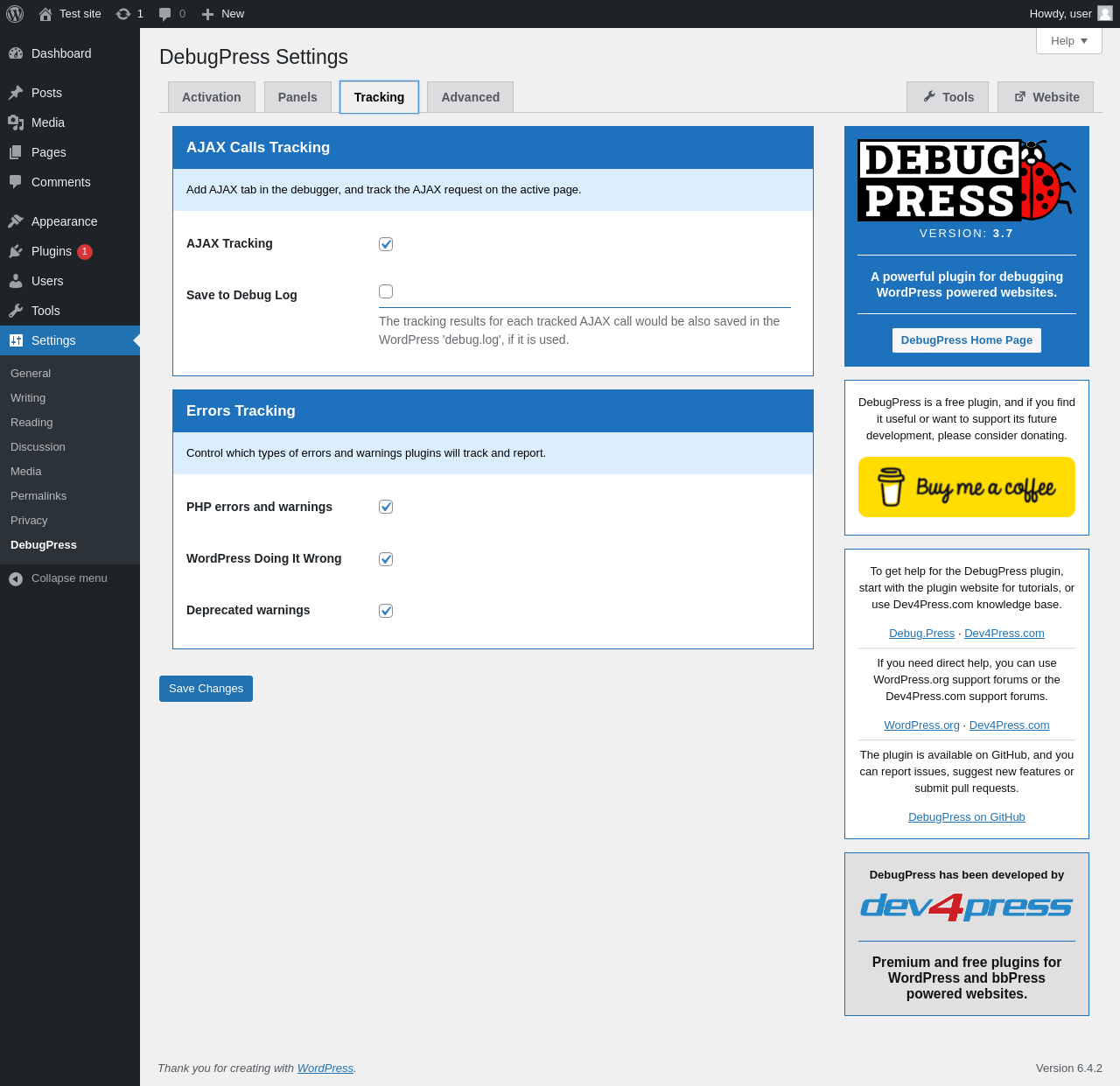Click the Version 6.4.2 text
This screenshot has height=1086, width=1120.
coord(1069,1068)
